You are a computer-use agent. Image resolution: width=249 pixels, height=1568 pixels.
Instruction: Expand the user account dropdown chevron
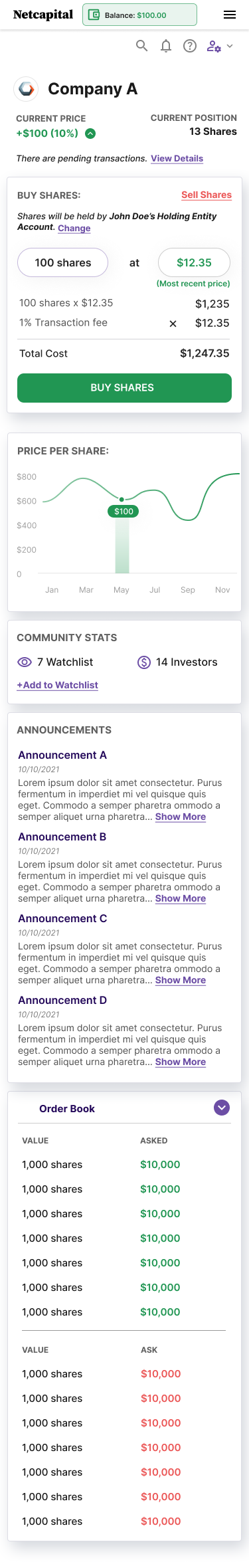tap(230, 47)
